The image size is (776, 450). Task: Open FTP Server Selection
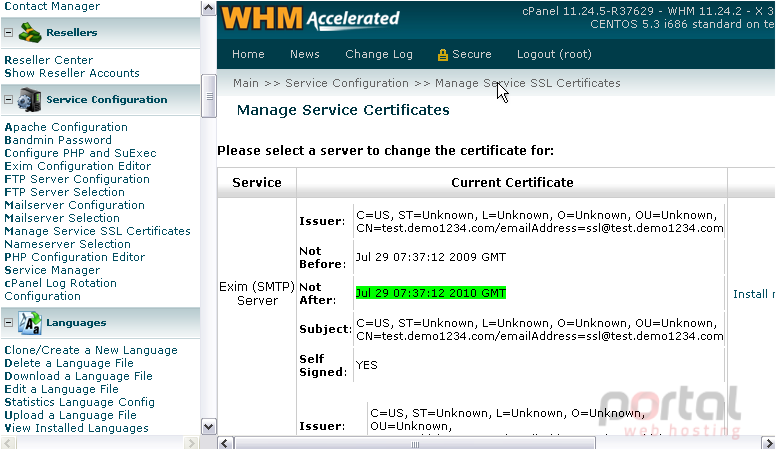[x=64, y=192]
